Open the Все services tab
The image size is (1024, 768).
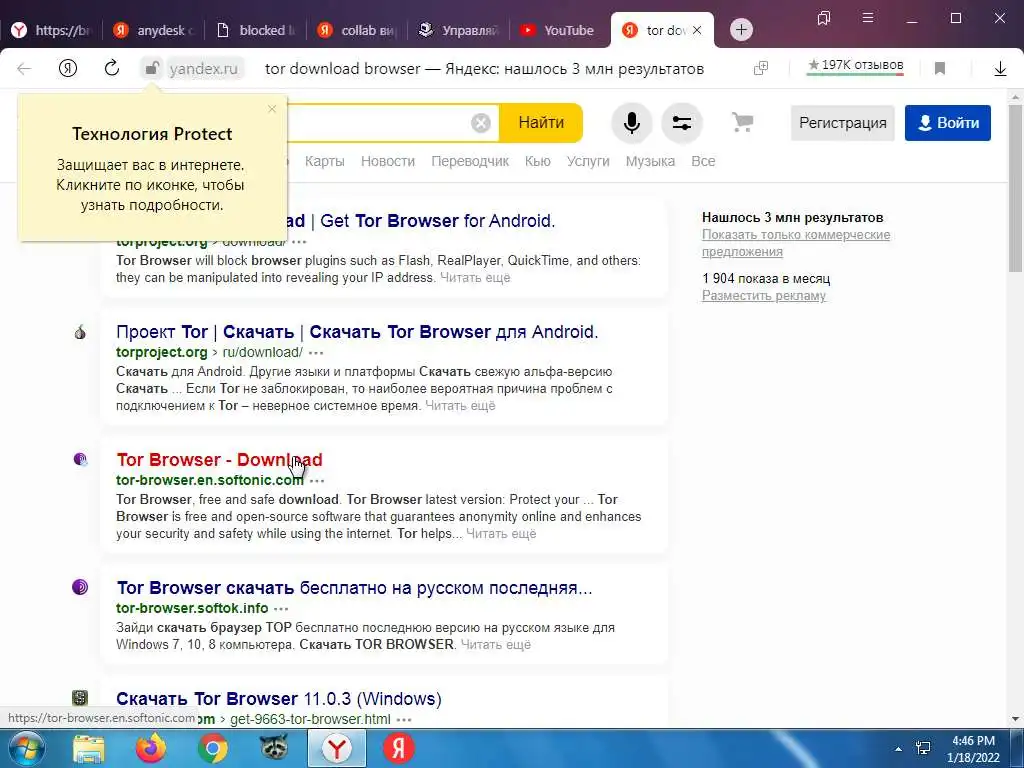tap(703, 161)
